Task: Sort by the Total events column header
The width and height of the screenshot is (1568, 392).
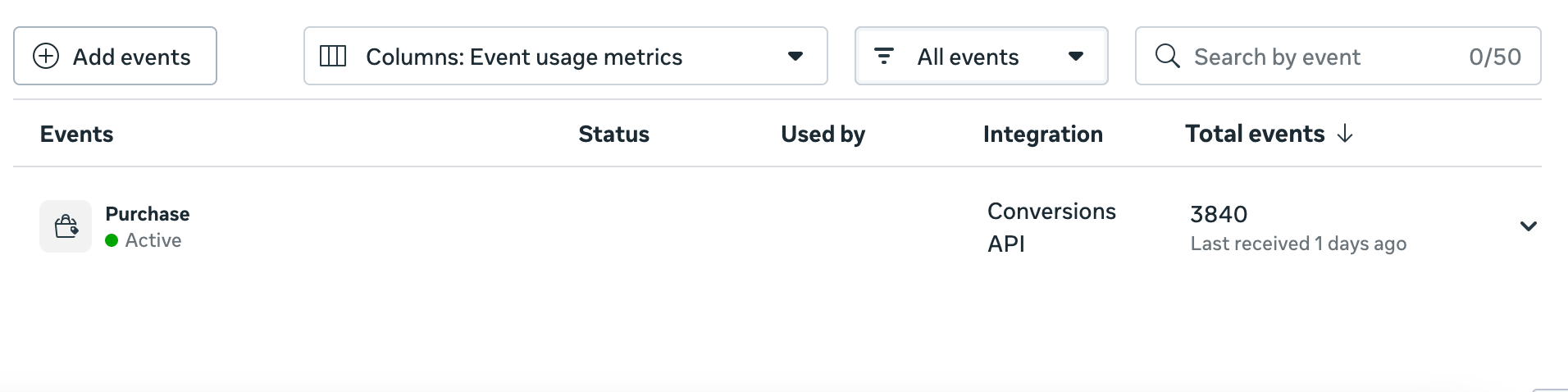Action: coord(1254,134)
